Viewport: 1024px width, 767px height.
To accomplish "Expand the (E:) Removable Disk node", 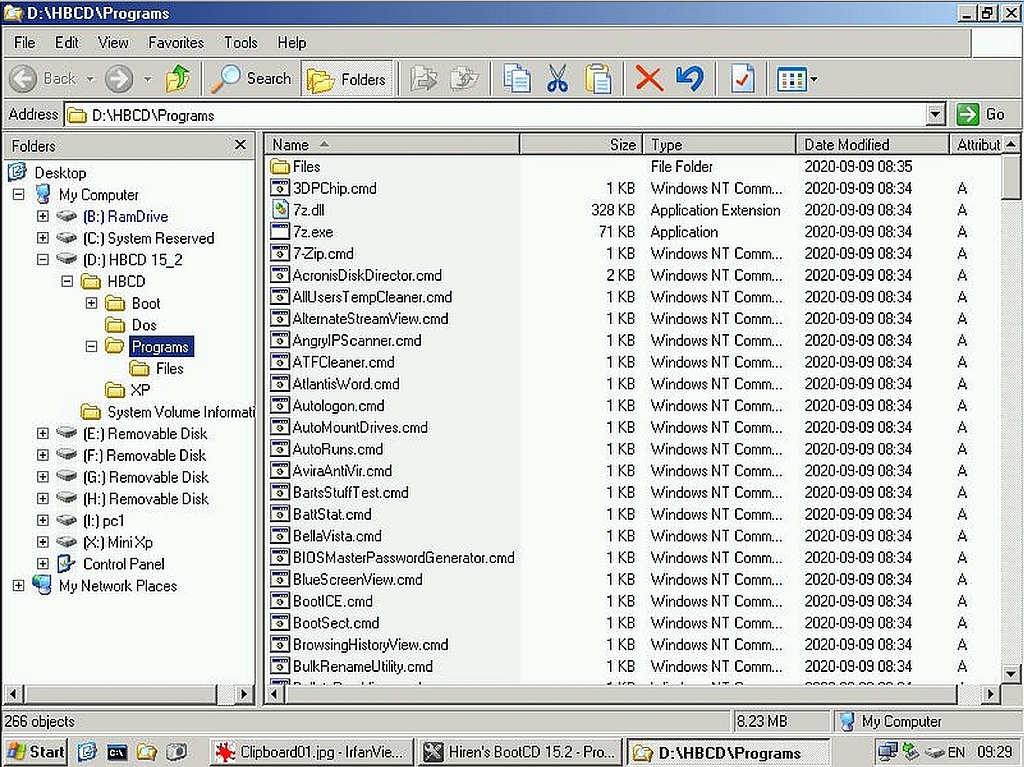I will (x=42, y=433).
